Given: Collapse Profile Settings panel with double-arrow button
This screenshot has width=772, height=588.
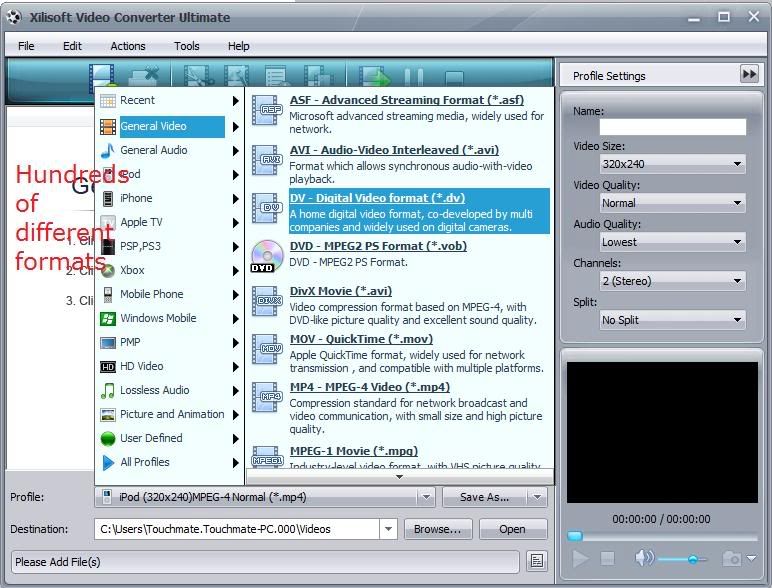Looking at the screenshot, I should 749,75.
